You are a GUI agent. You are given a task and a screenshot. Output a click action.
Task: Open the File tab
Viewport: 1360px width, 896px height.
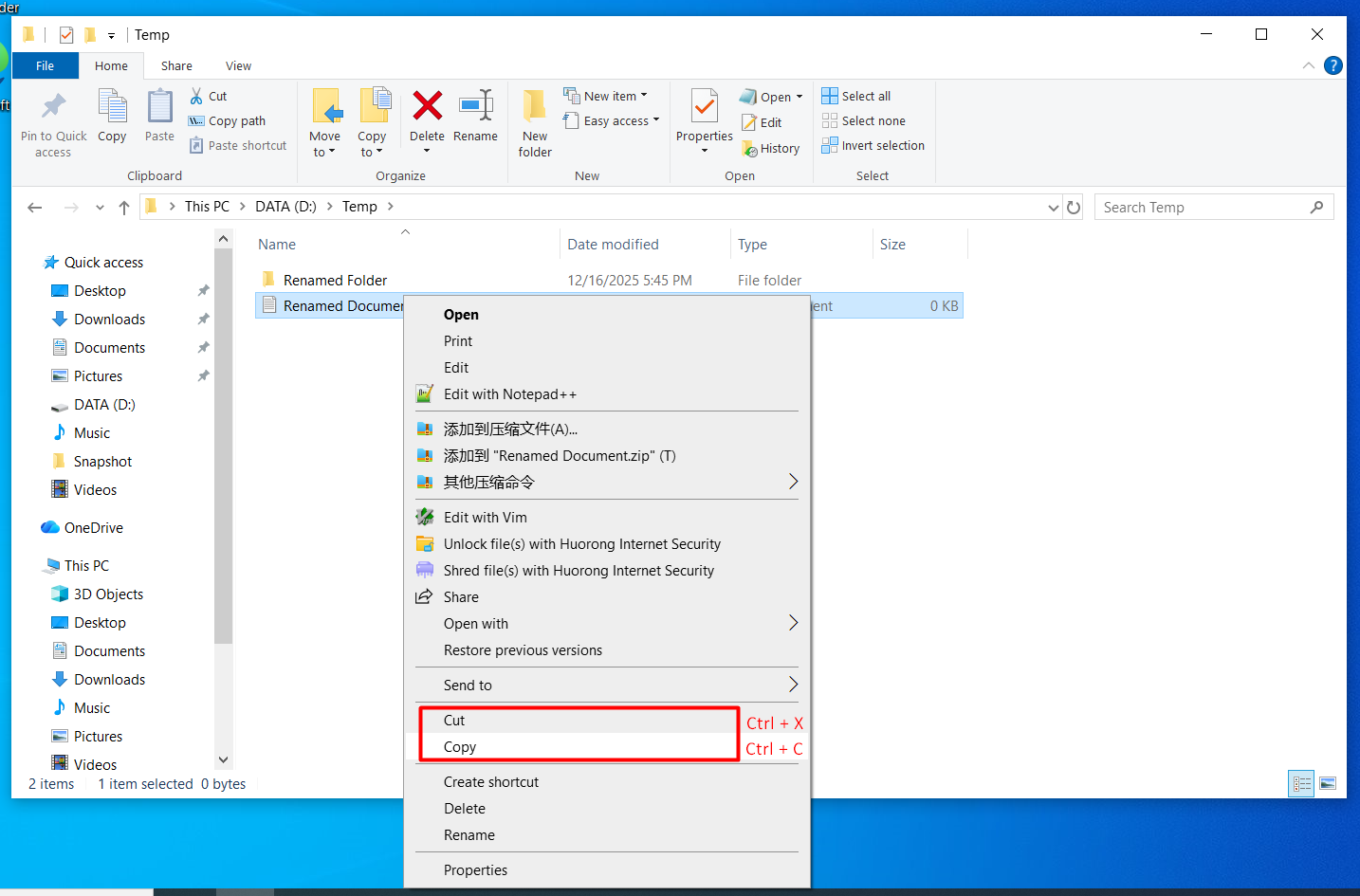click(45, 65)
